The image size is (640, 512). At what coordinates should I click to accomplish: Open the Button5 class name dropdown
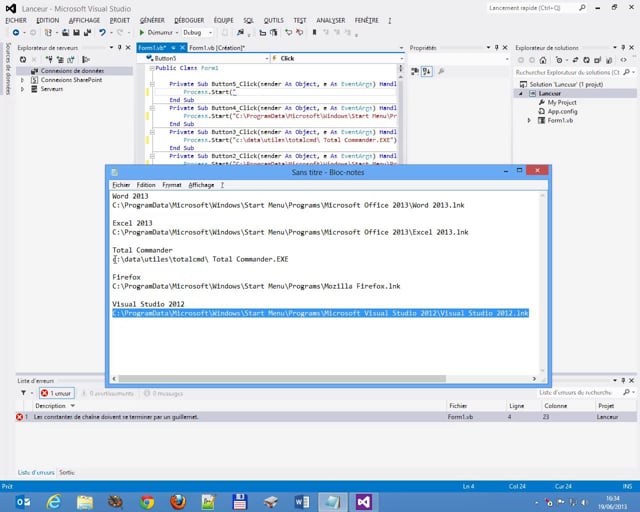pyautogui.click(x=267, y=59)
